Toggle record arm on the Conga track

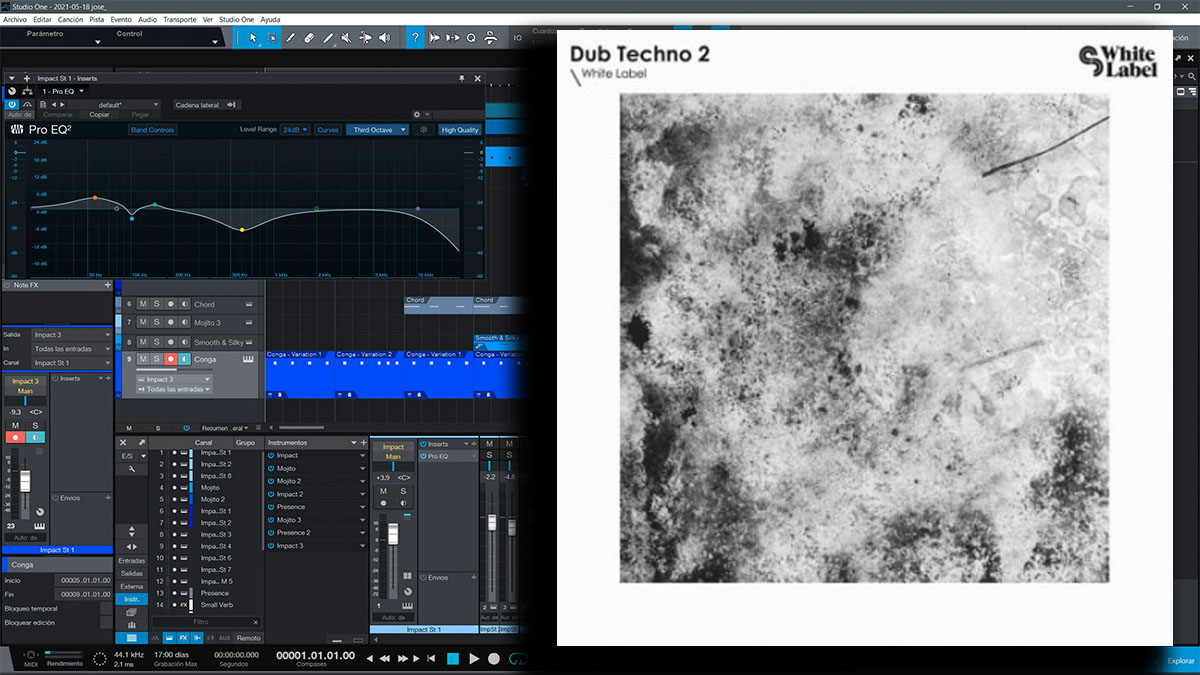170,359
